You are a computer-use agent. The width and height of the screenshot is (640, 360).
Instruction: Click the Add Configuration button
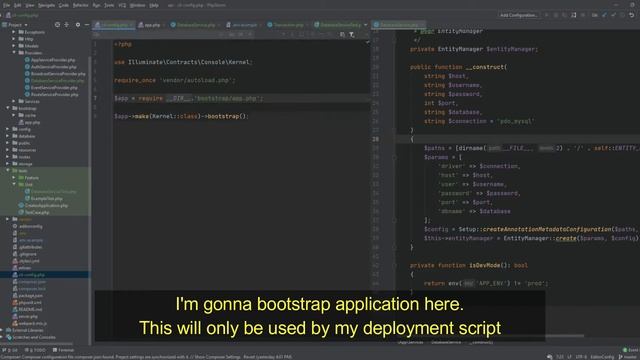click(x=518, y=15)
